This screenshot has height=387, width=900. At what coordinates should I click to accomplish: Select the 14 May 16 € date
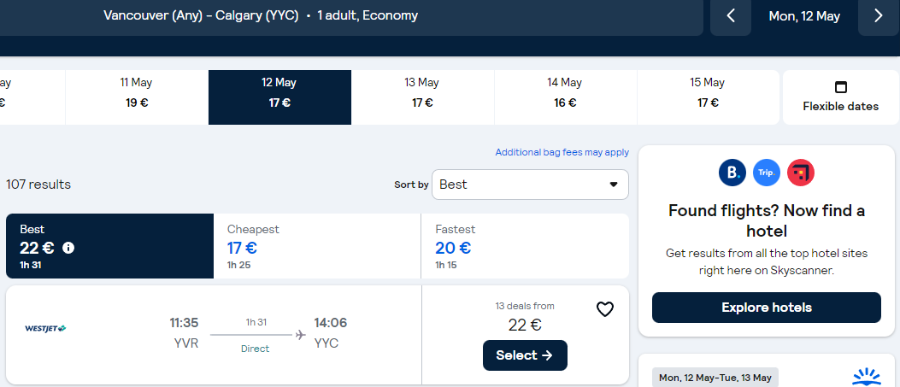(x=565, y=97)
